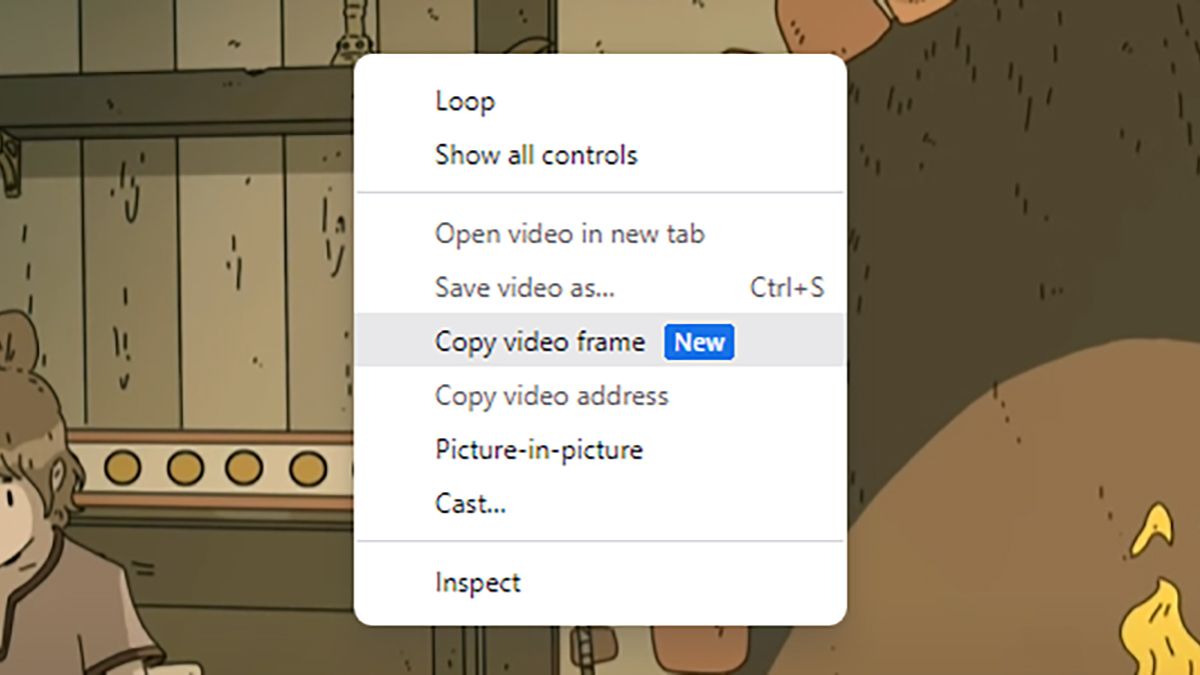Viewport: 1200px width, 675px height.
Task: Select Loop at the top of the menu
Action: (464, 100)
